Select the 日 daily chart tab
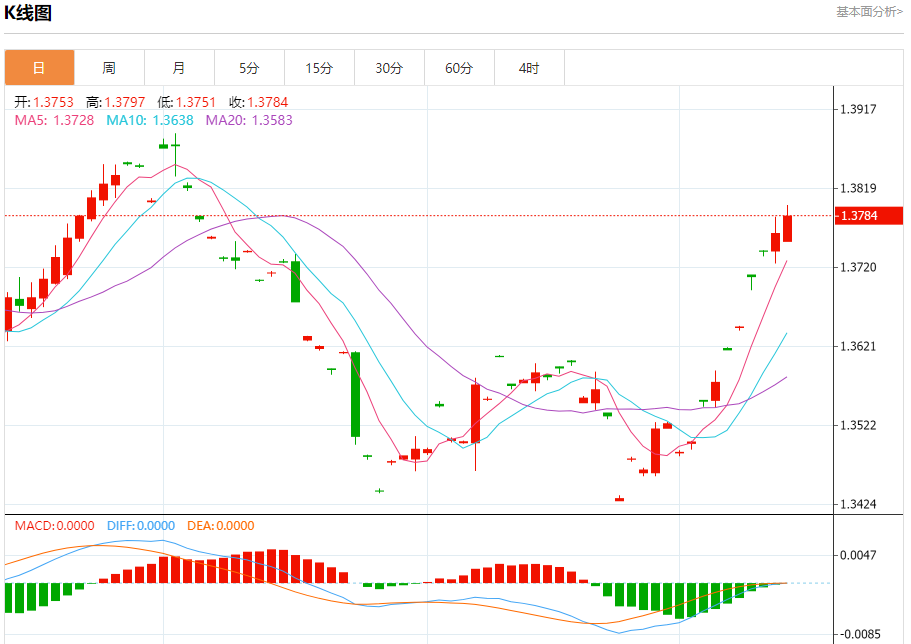The width and height of the screenshot is (911, 644). pos(40,68)
